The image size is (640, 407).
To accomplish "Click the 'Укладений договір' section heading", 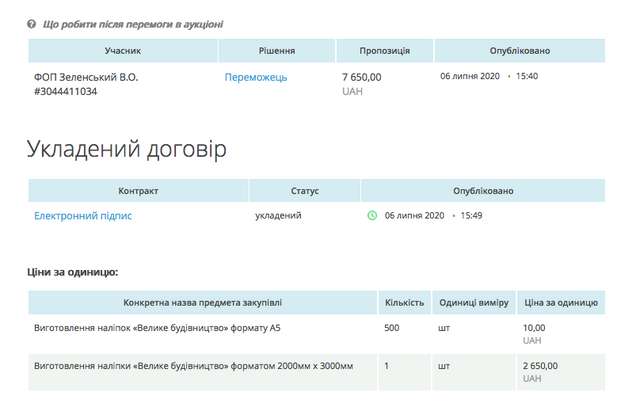I will point(126,149).
